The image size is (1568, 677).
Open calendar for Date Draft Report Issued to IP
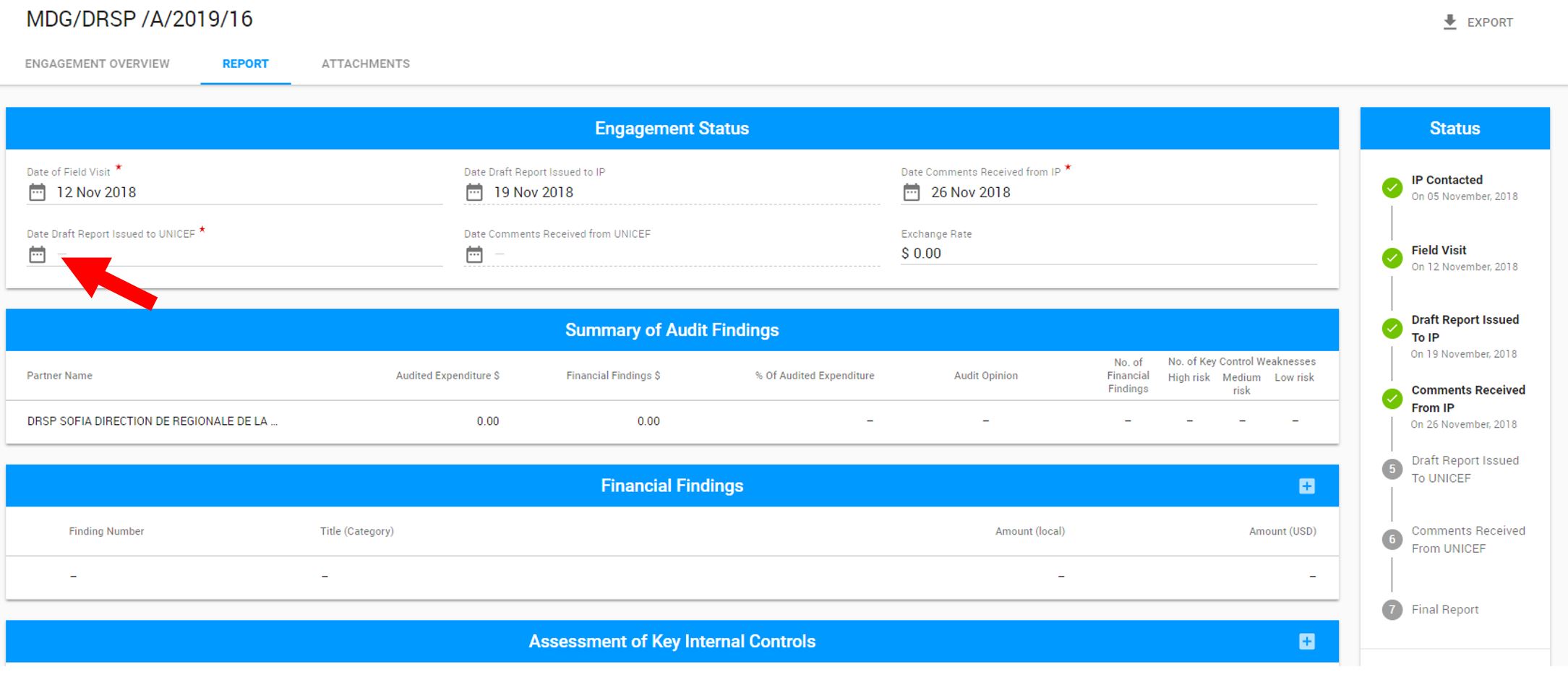click(474, 192)
